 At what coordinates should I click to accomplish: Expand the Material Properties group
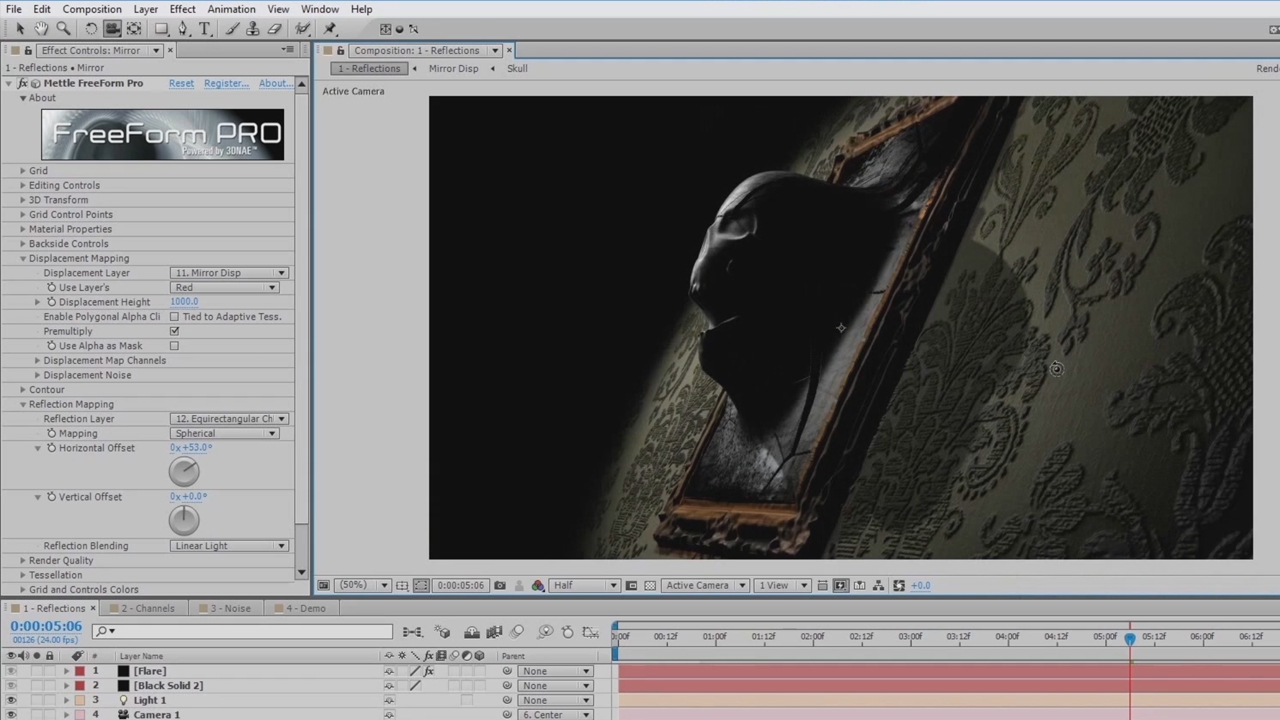(x=23, y=229)
